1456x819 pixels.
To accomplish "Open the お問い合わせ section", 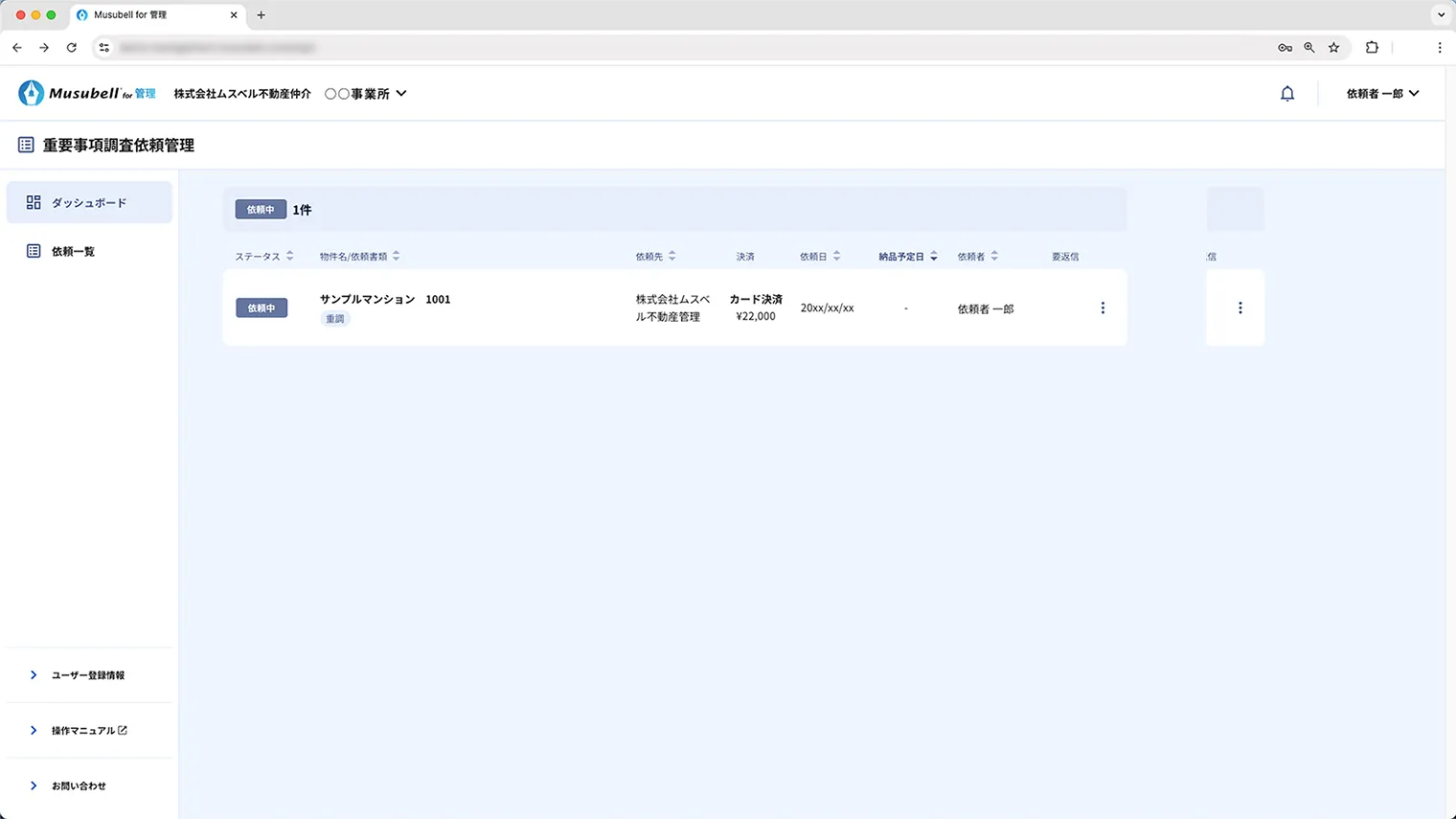I will (x=80, y=785).
